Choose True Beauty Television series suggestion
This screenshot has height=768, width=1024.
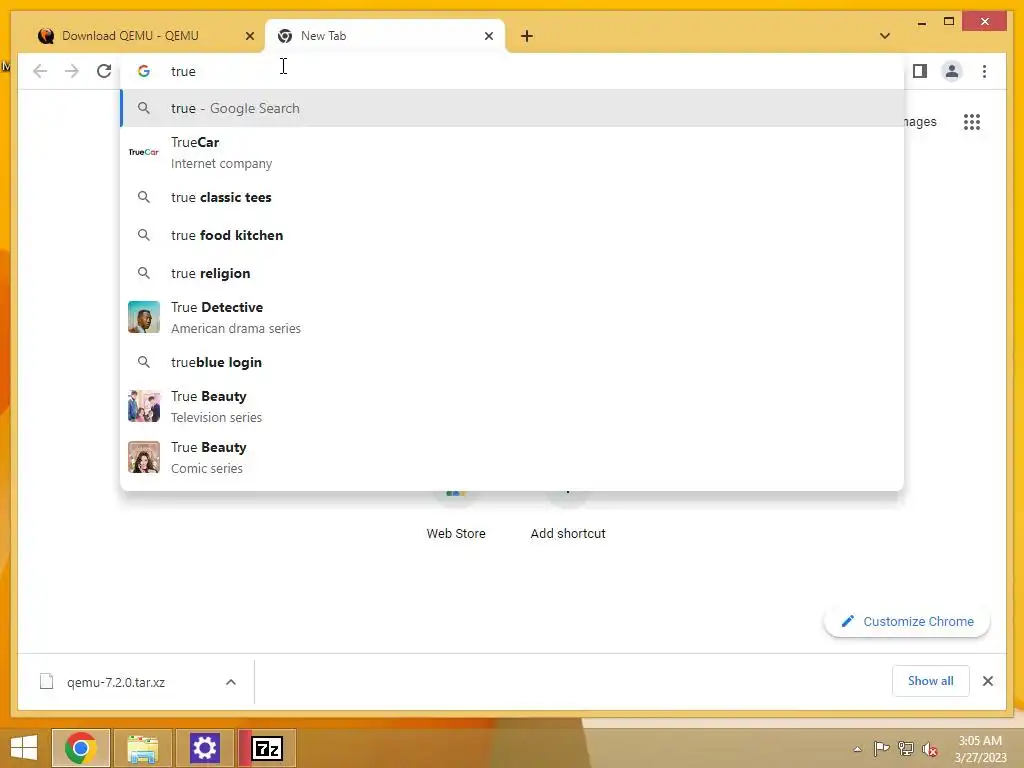point(512,406)
